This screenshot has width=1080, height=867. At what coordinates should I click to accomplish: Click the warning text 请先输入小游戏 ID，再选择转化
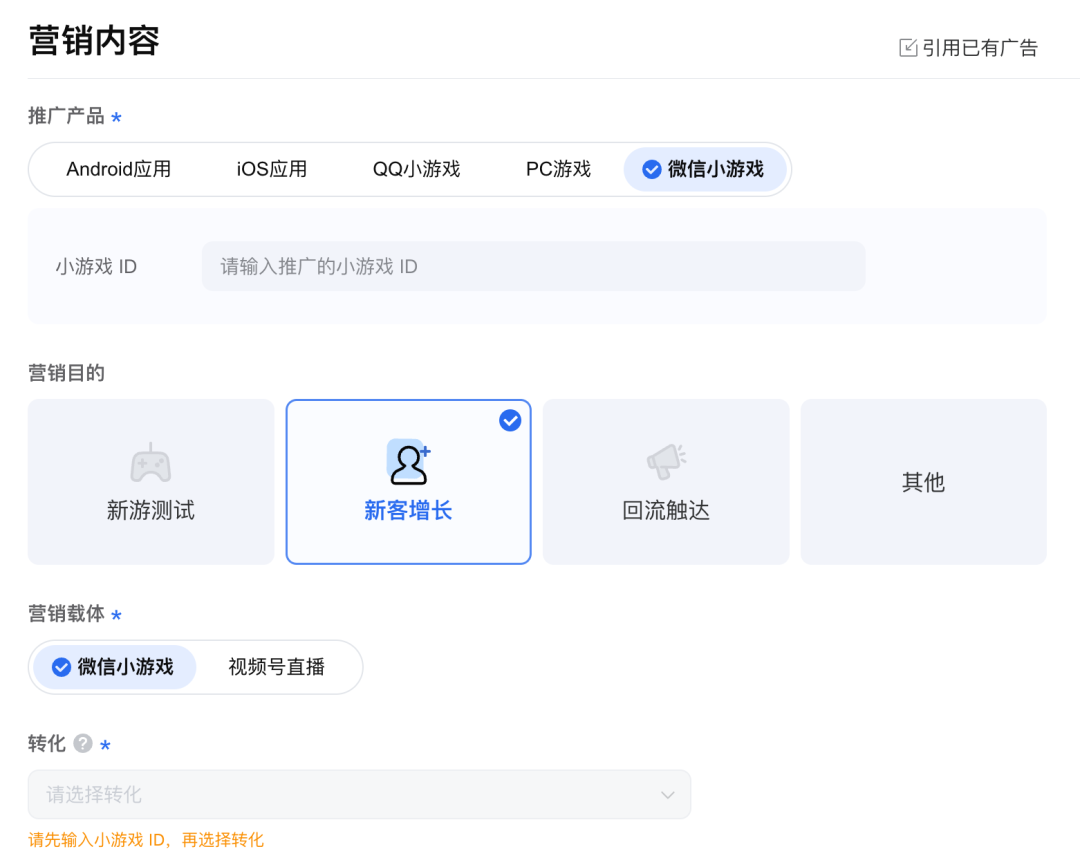coord(146,840)
